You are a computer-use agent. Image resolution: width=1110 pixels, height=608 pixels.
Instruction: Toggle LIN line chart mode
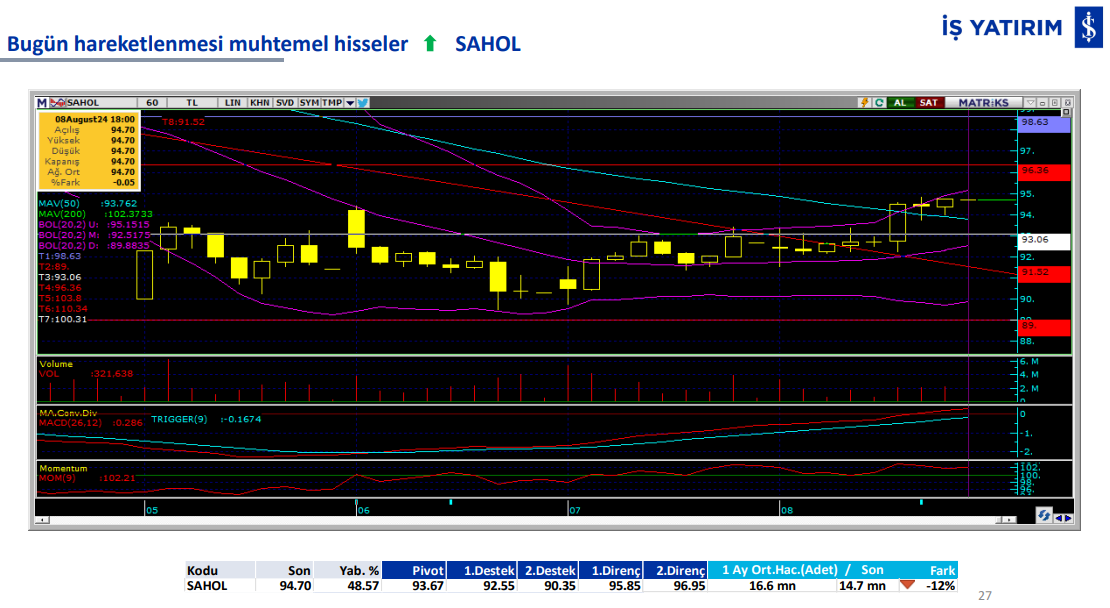234,102
